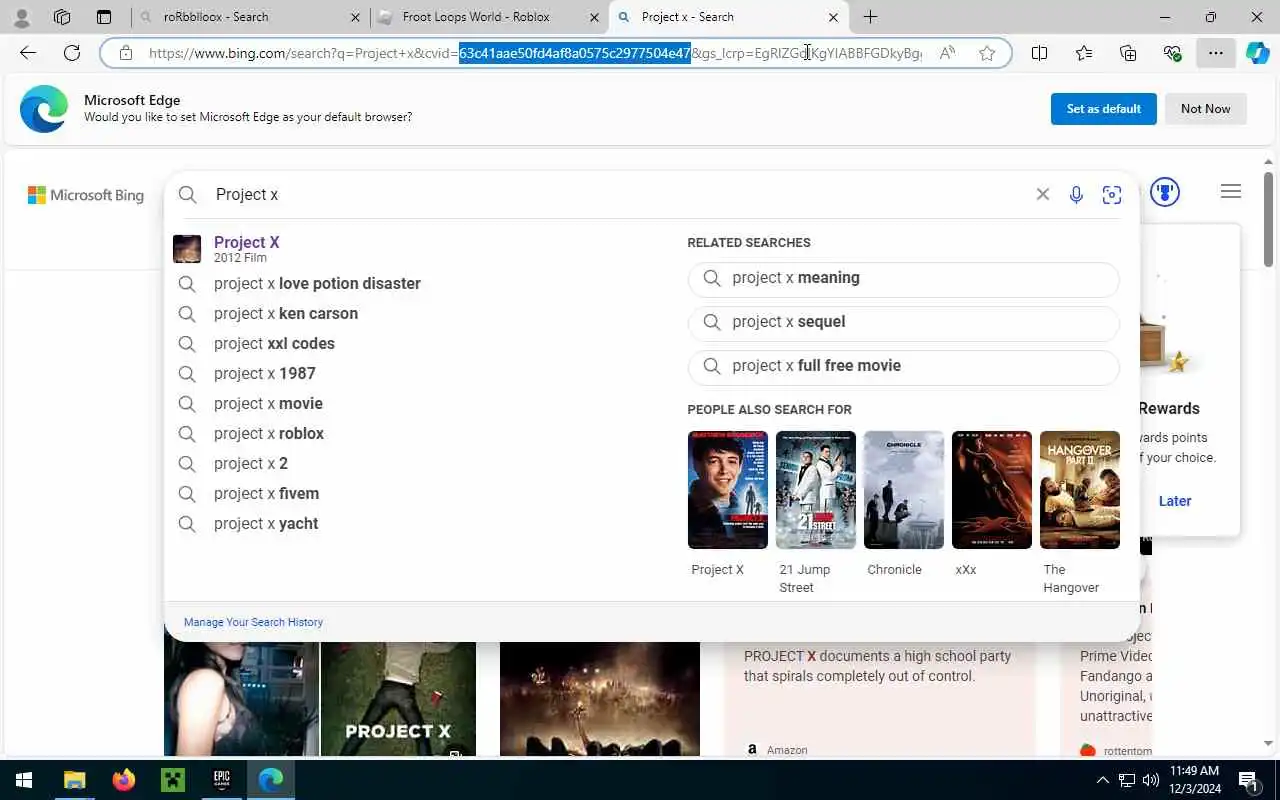
Task: Open the tab actions menu icon
Action: [x=104, y=17]
